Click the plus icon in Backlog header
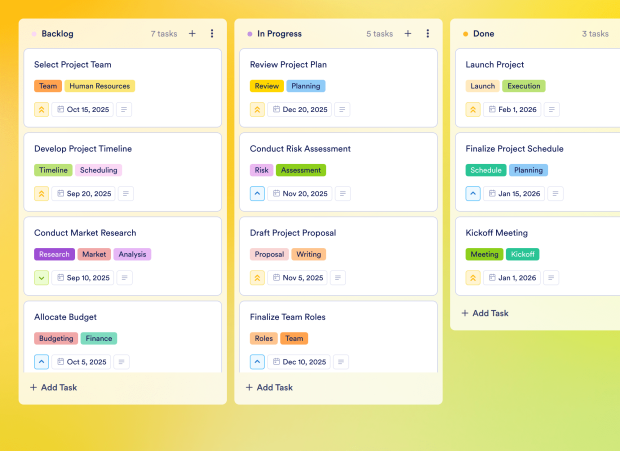The height and width of the screenshot is (451, 620). tap(192, 34)
